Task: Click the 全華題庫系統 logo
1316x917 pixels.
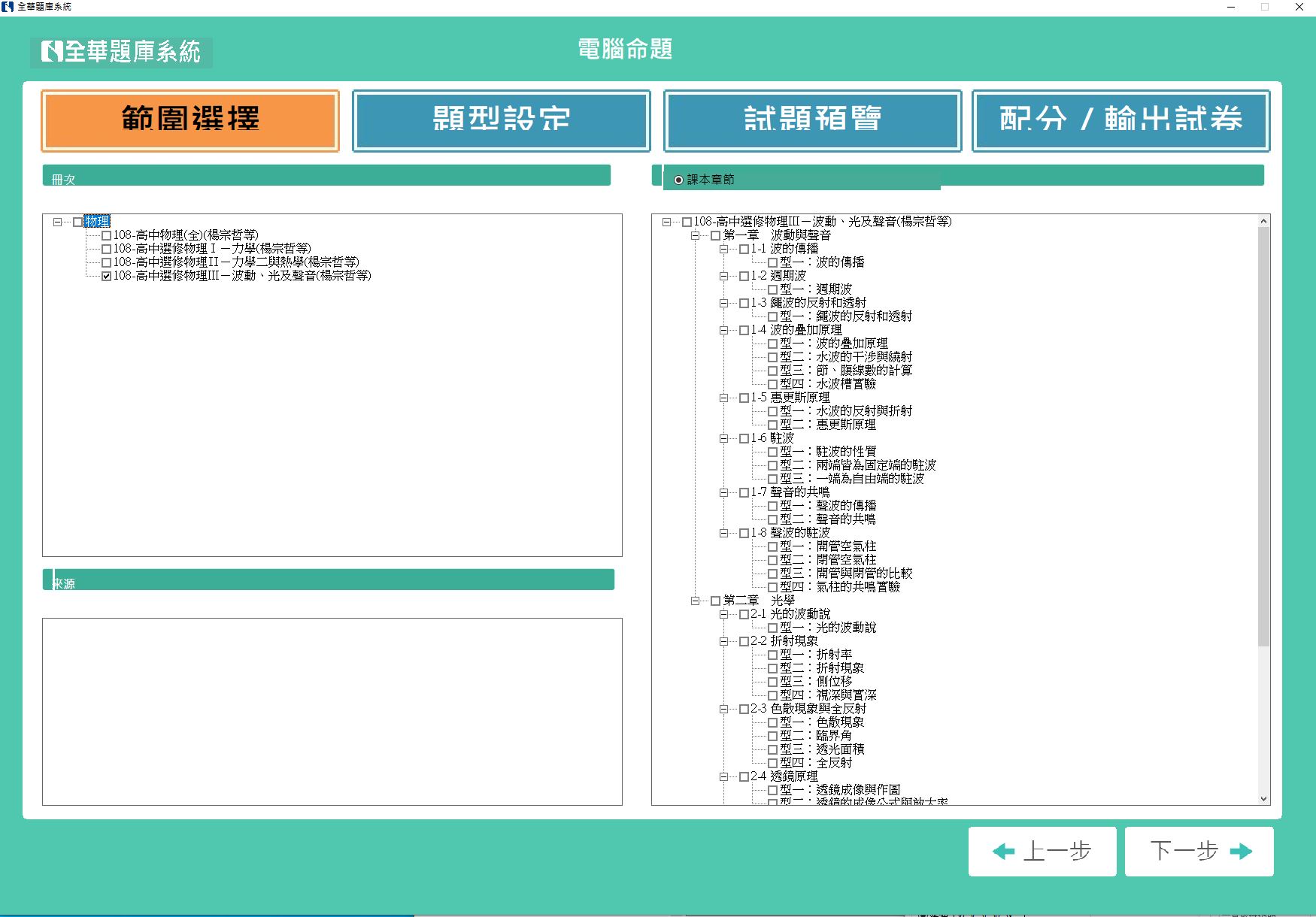Action: click(x=121, y=52)
